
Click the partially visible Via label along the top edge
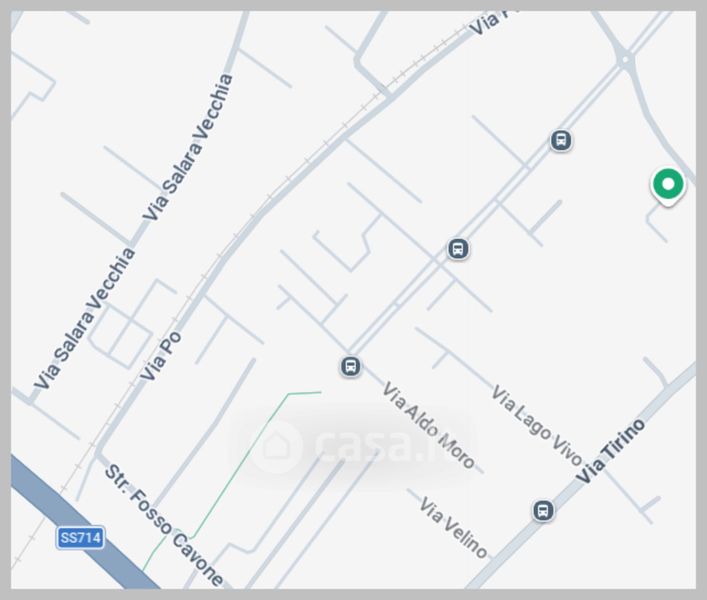[491, 23]
